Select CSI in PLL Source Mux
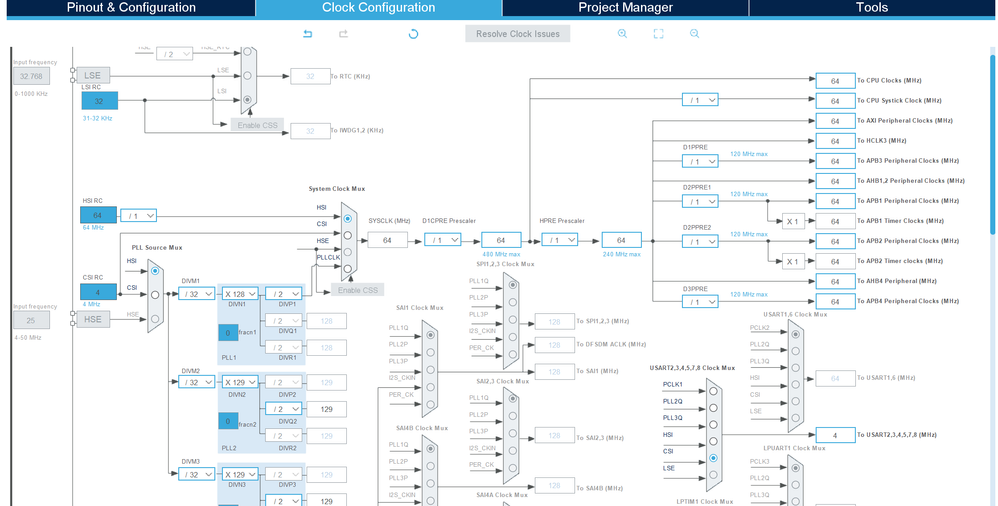This screenshot has width=998, height=506. (155, 295)
